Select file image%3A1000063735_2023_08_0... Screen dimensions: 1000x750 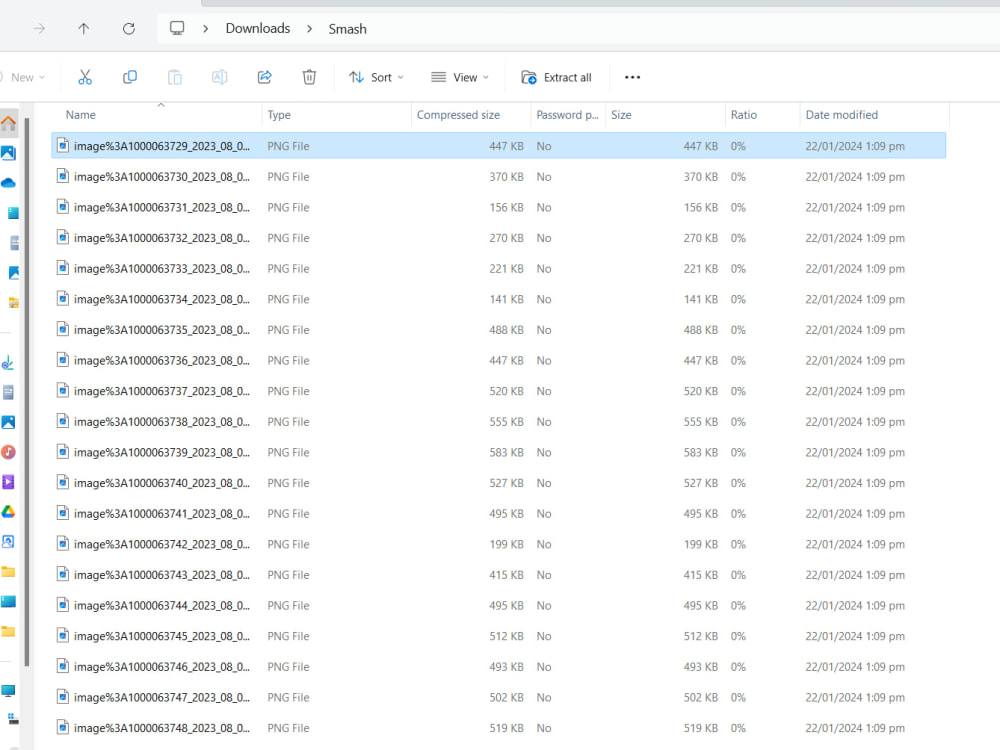498,330
